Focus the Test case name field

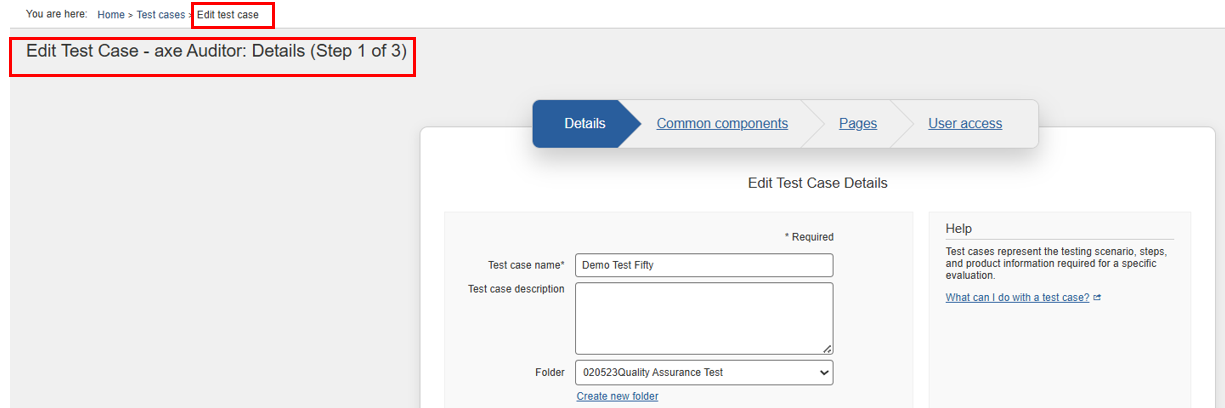click(x=704, y=265)
